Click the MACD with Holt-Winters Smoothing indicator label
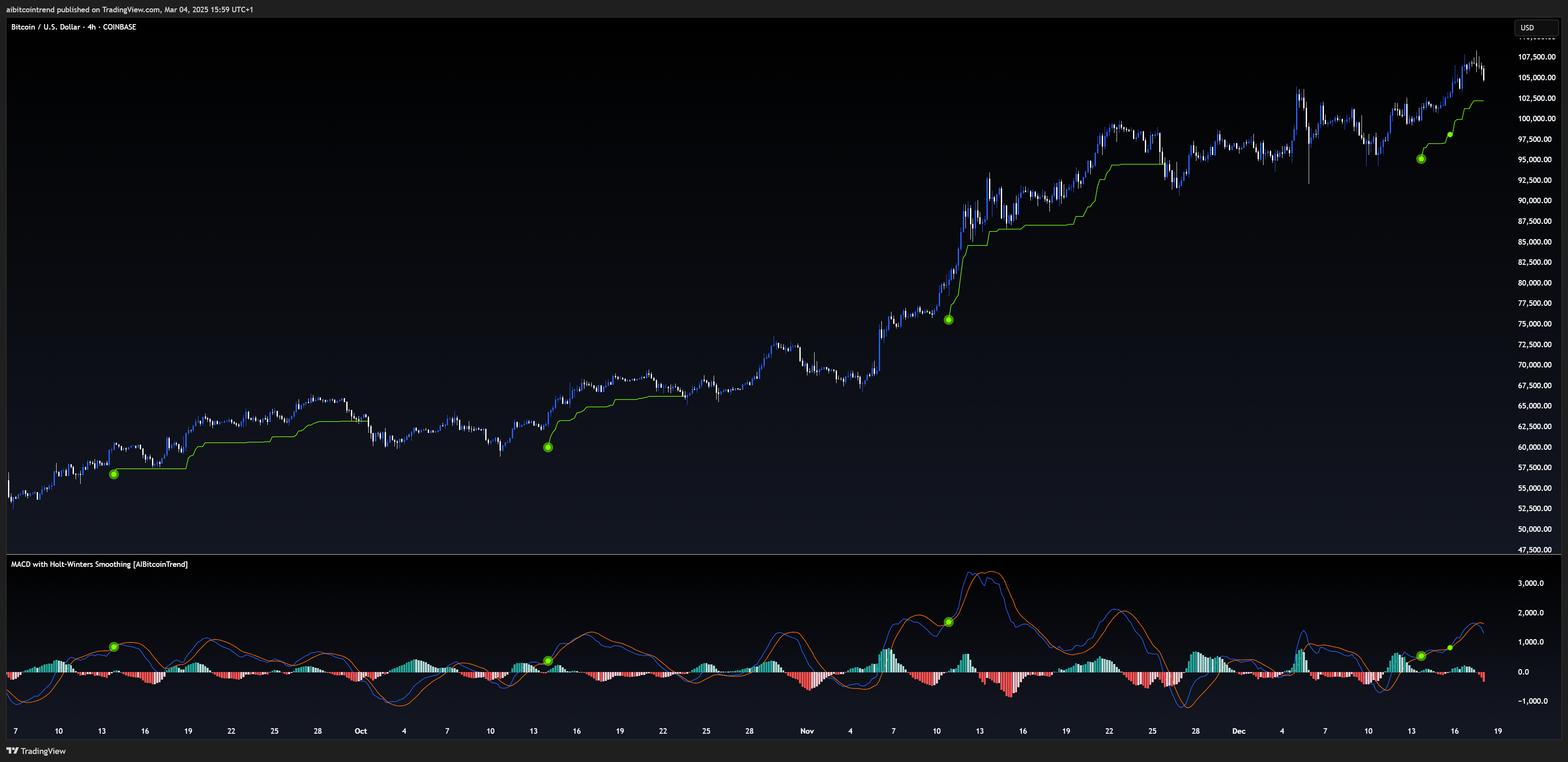 click(99, 564)
